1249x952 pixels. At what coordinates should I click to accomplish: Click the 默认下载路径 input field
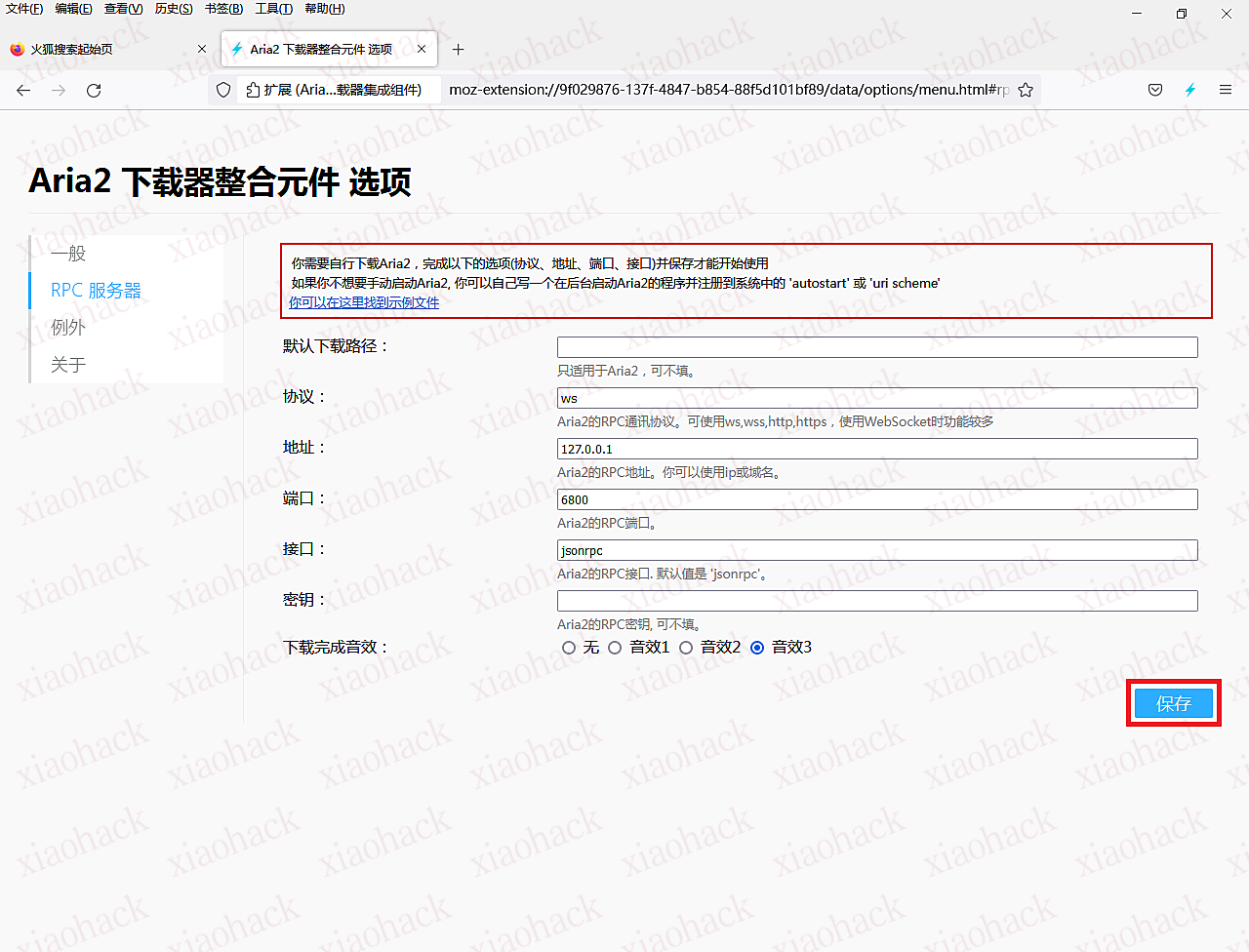(x=877, y=347)
